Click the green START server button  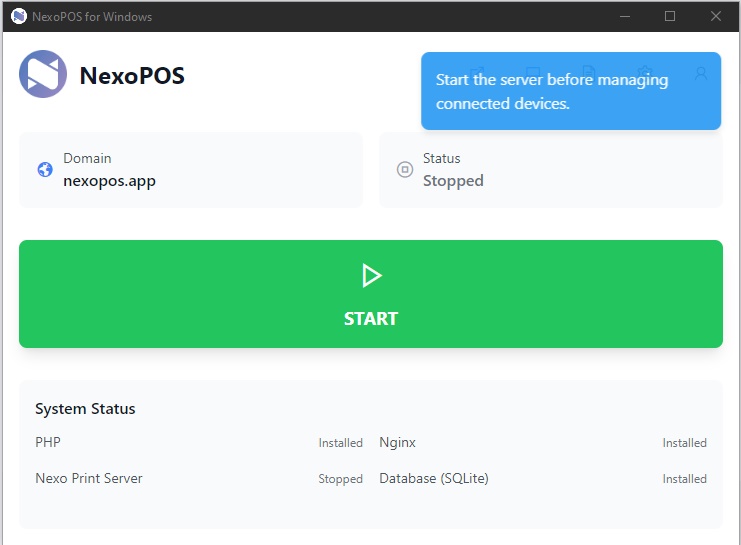click(370, 294)
